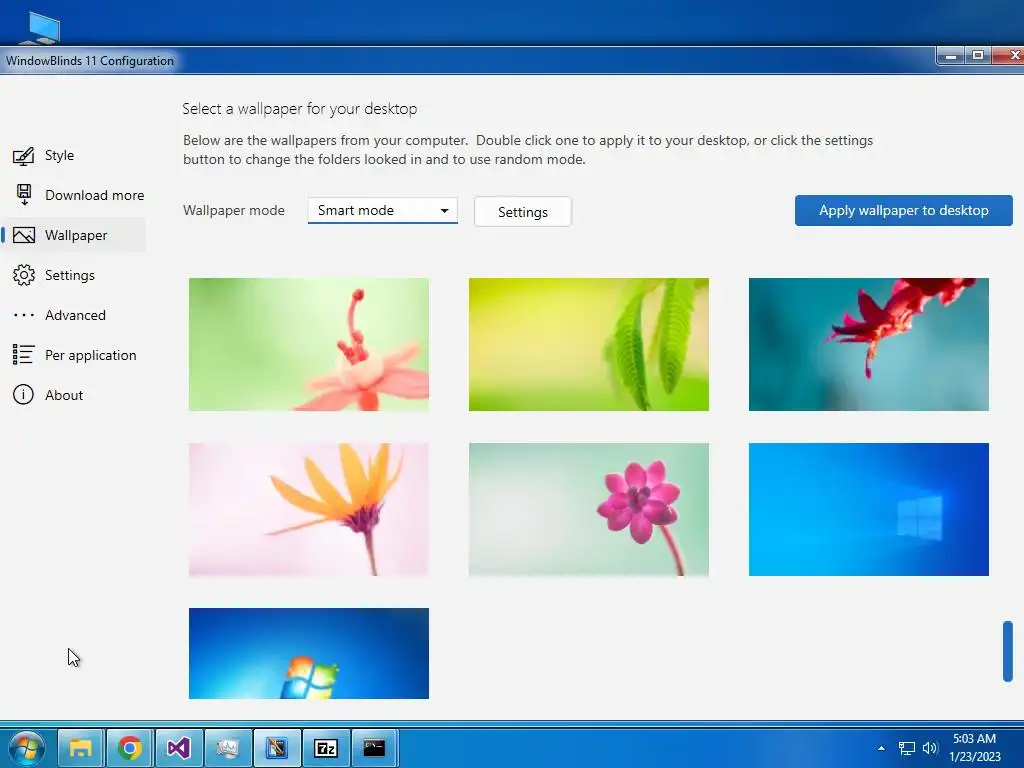Click the Settings button beside wallpaper mode
The image size is (1024, 768).
522,212
